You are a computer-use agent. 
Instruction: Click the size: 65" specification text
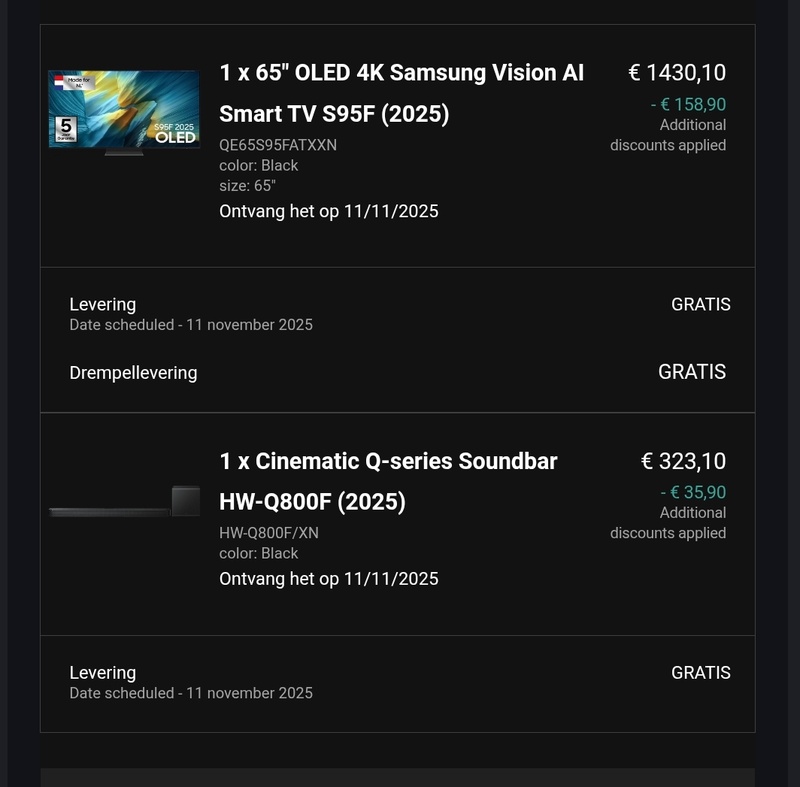pyautogui.click(x=247, y=185)
